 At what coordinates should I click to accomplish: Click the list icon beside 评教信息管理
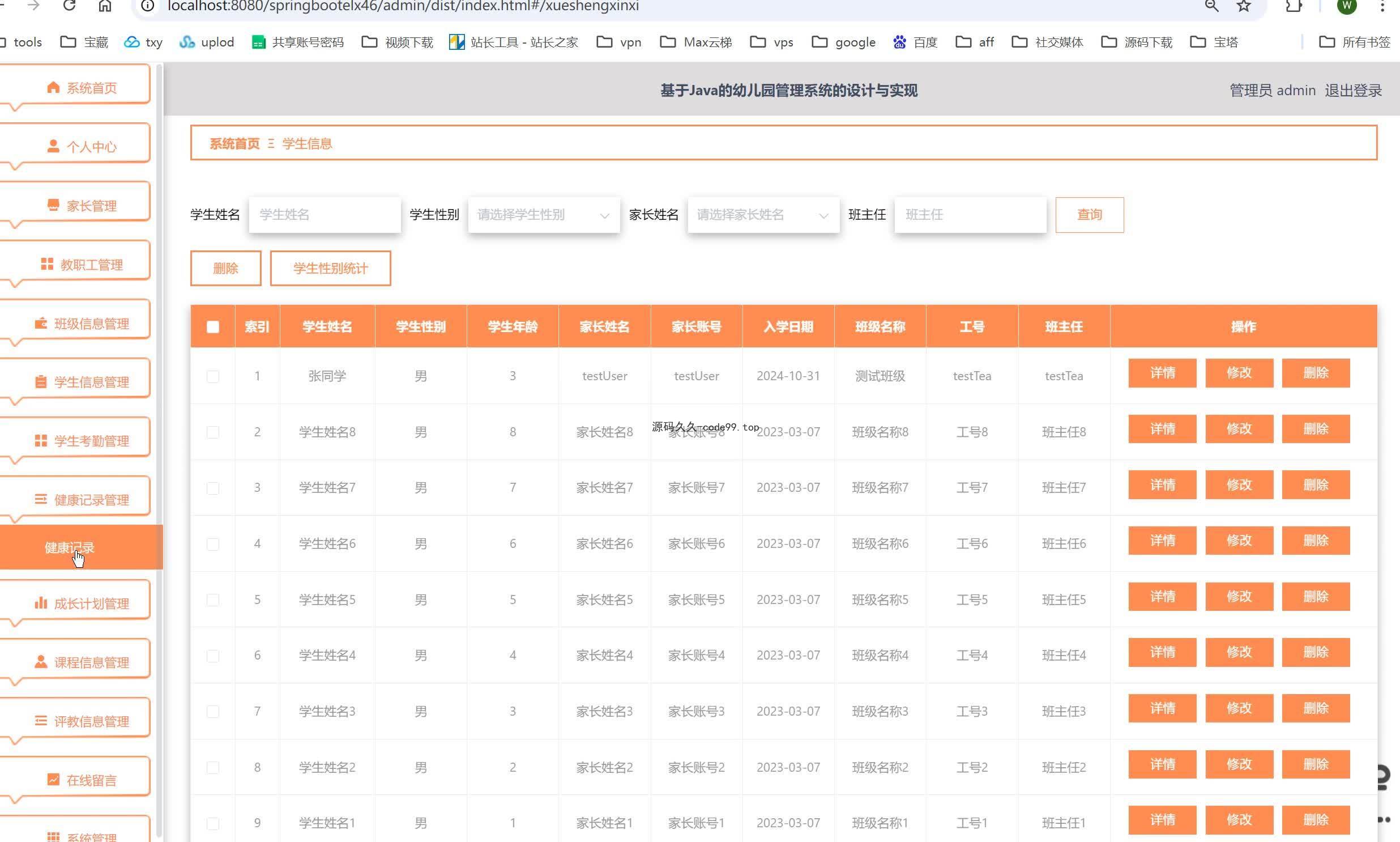41,721
